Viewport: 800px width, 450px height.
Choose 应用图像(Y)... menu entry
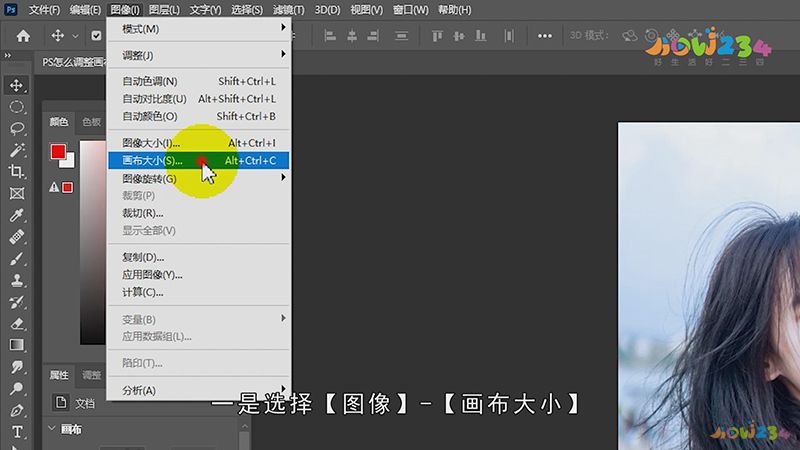tap(199, 274)
